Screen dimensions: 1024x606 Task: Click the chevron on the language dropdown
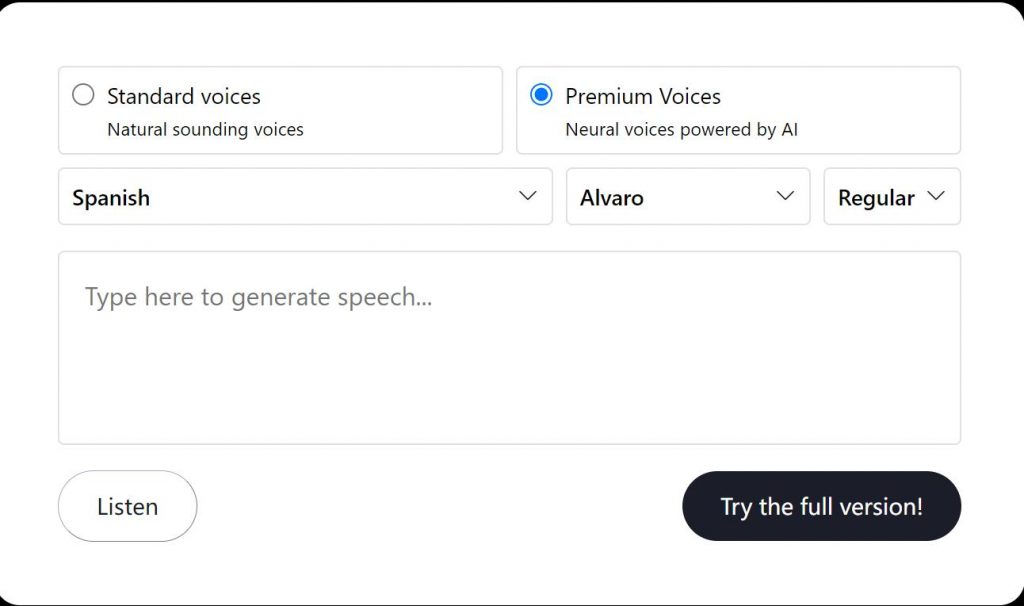[527, 197]
